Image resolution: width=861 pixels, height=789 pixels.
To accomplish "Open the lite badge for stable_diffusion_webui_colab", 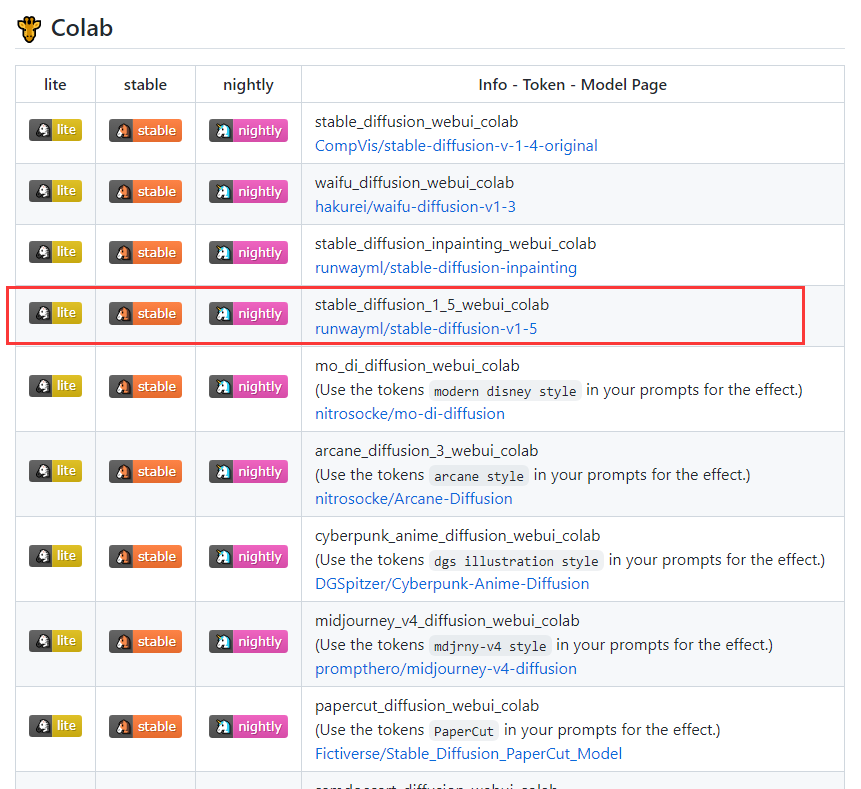I will [x=55, y=130].
